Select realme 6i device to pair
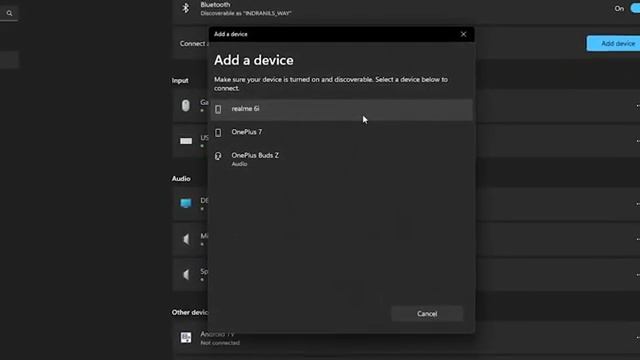 click(341, 109)
